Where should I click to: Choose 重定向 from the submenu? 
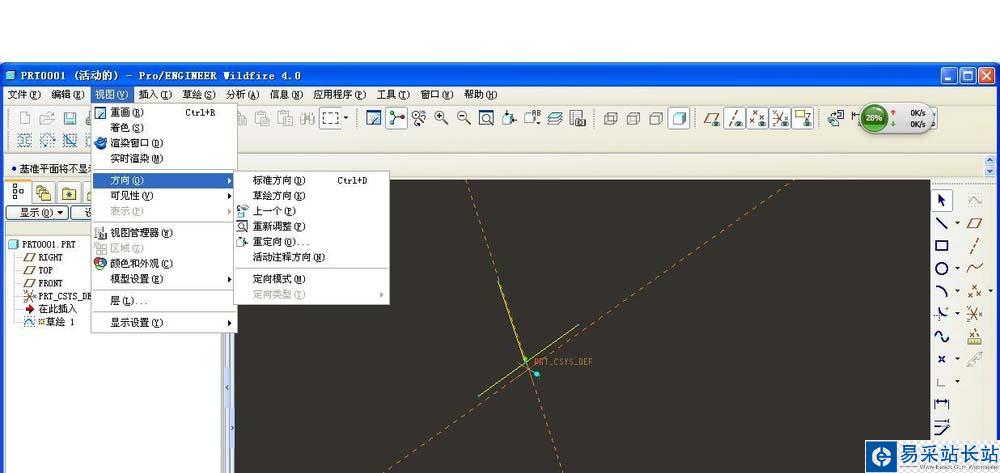(x=312, y=242)
